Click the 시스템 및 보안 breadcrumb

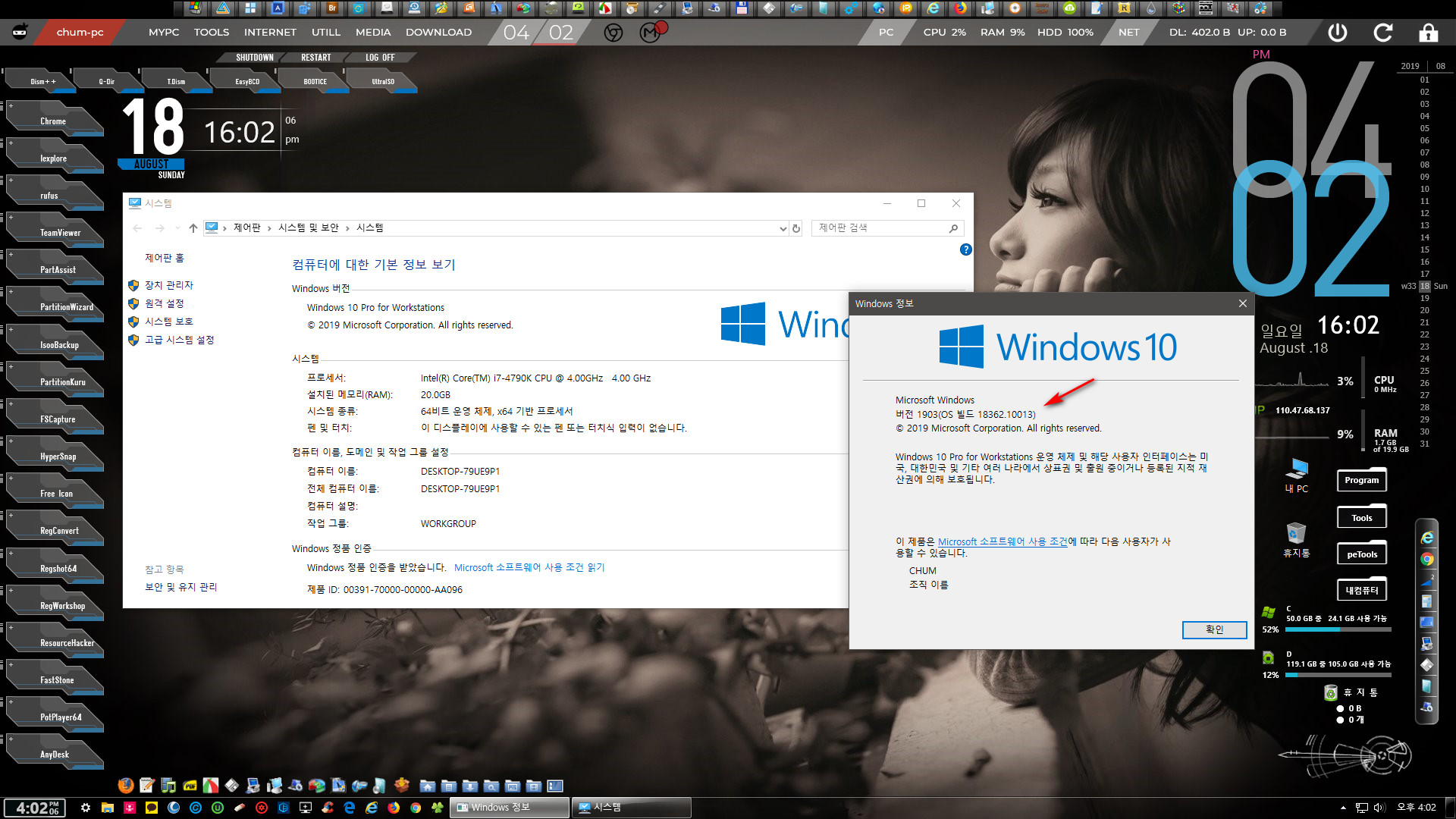click(x=308, y=228)
